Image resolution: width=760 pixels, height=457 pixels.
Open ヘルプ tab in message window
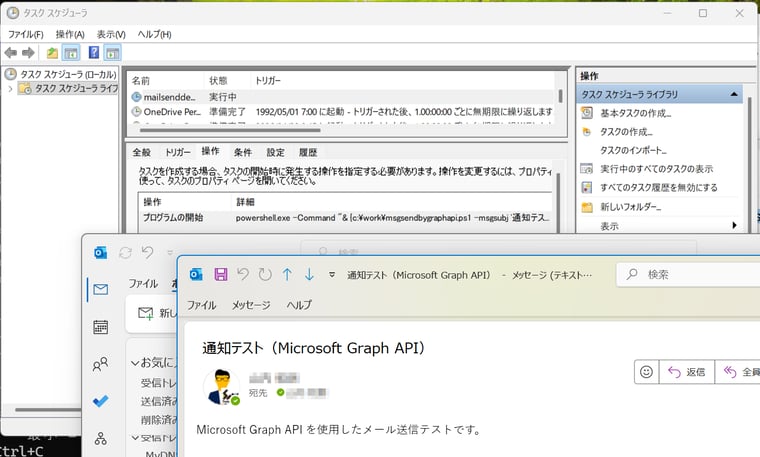click(299, 305)
